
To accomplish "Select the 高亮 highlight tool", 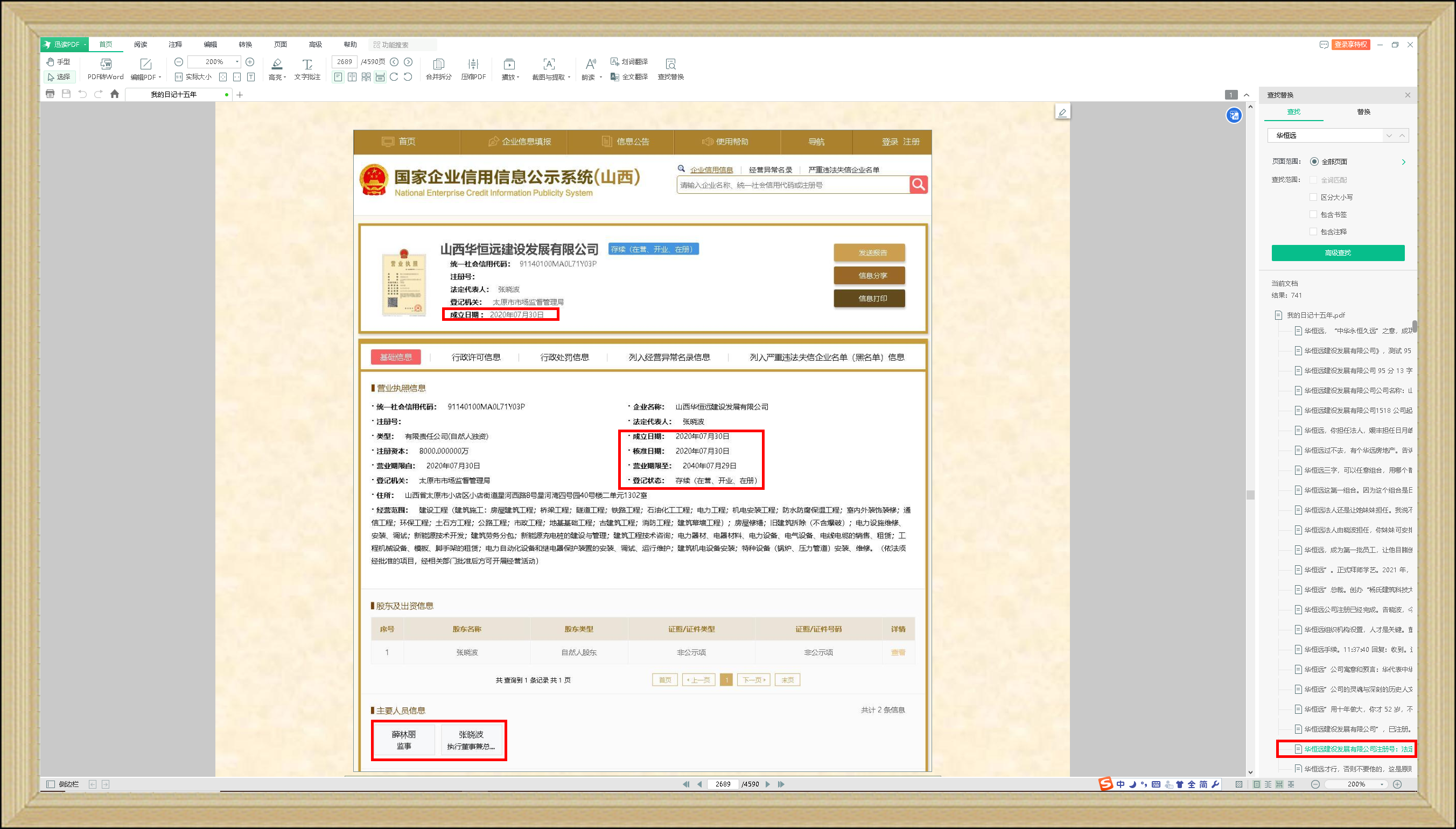I will (277, 65).
